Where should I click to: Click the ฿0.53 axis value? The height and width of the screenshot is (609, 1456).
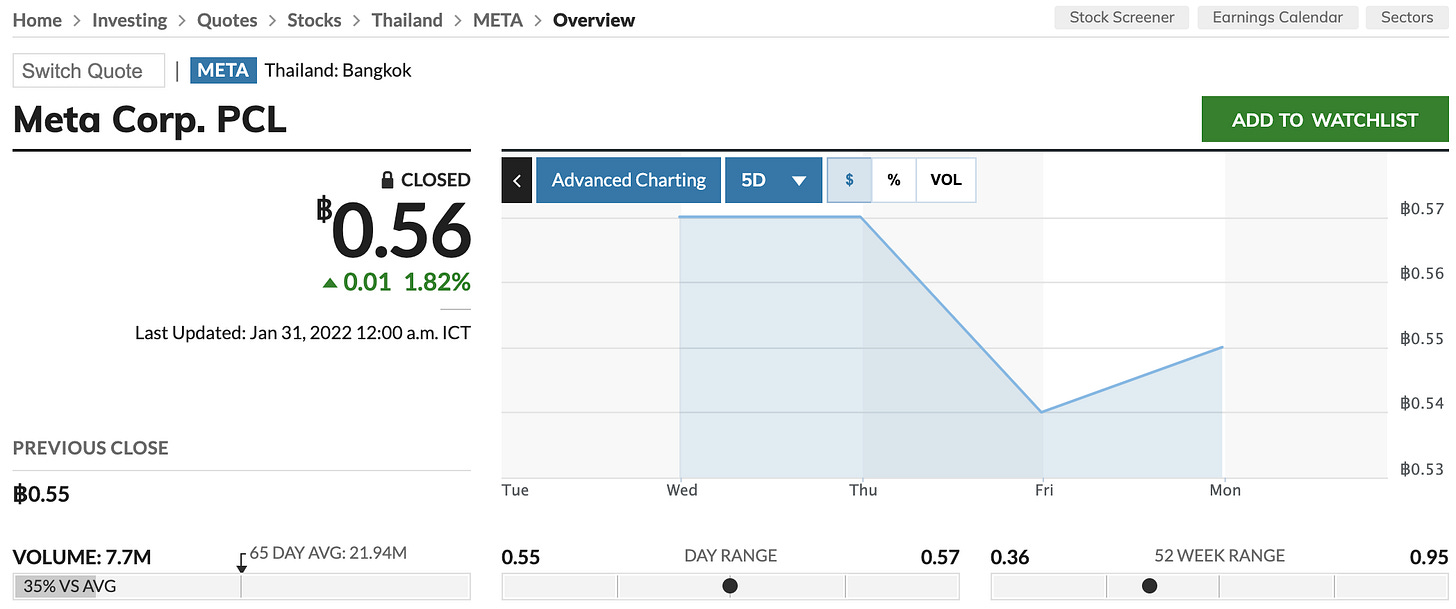[1422, 468]
